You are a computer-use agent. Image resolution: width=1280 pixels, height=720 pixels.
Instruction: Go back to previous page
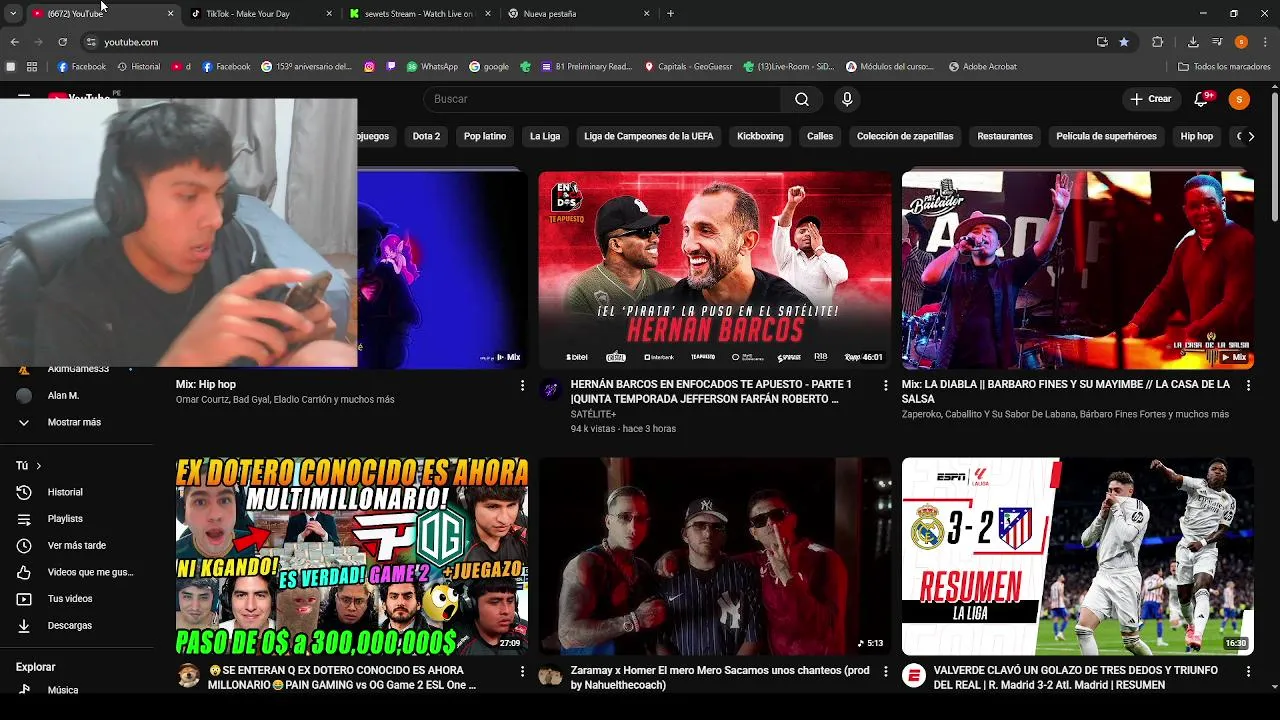click(14, 42)
